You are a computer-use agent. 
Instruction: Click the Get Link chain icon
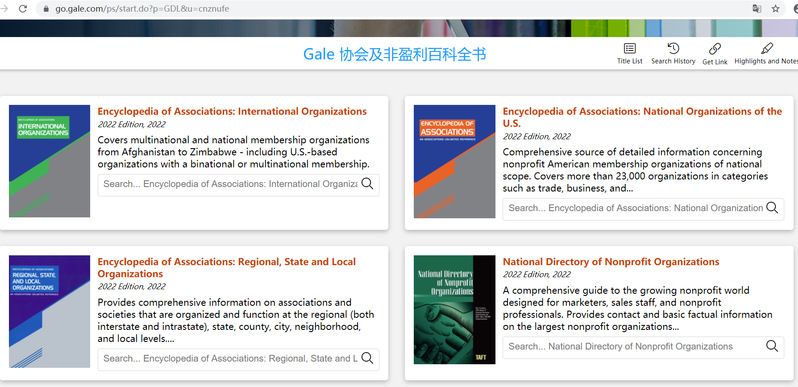coord(715,49)
